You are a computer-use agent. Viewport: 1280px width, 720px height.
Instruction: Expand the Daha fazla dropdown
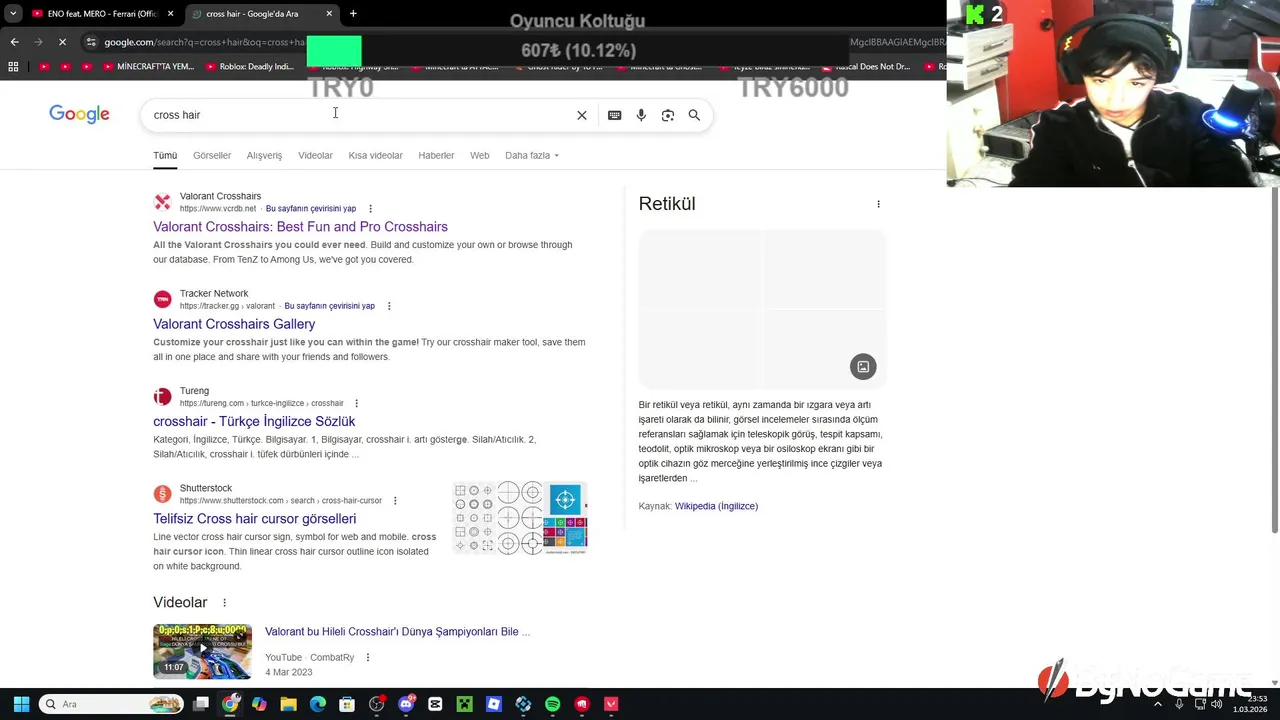click(x=532, y=156)
